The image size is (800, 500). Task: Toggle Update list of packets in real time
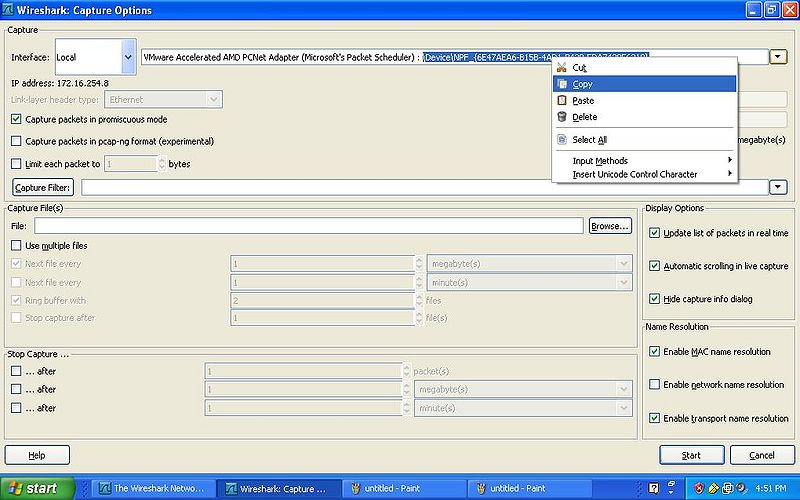coord(654,233)
